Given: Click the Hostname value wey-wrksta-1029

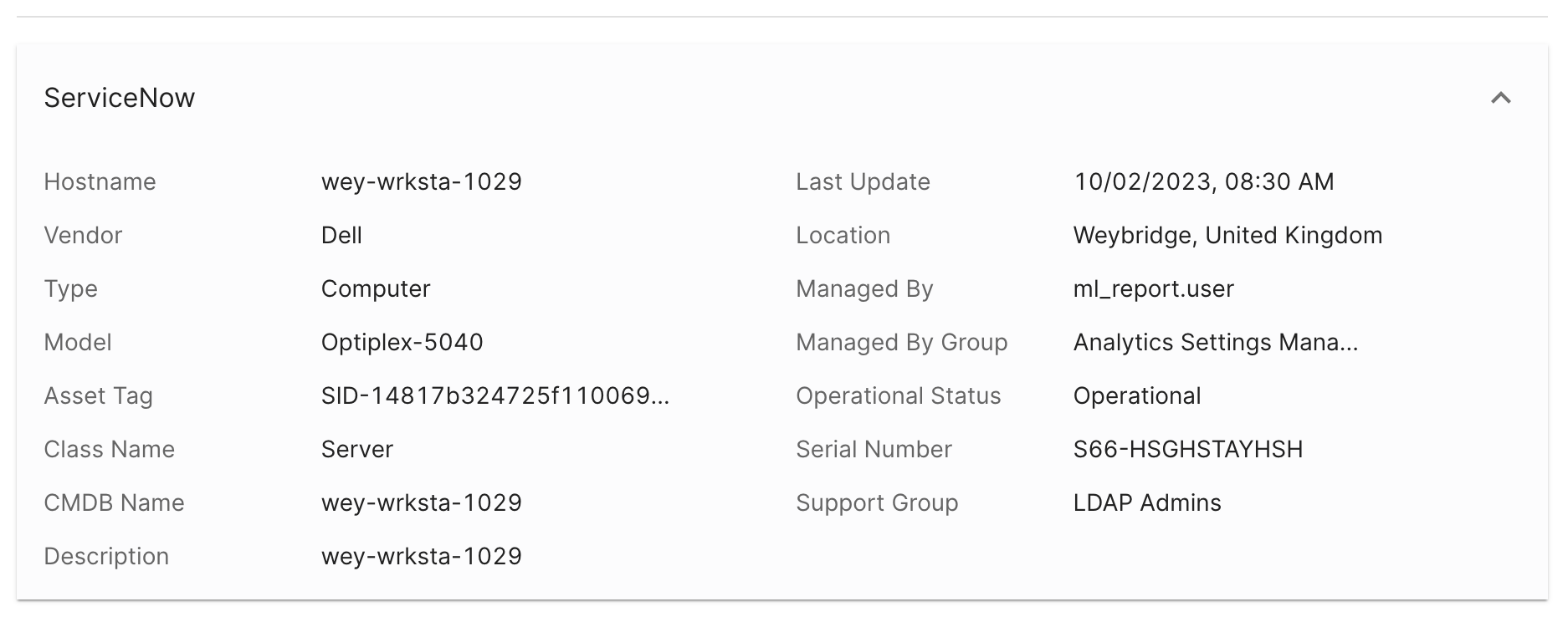Looking at the screenshot, I should pyautogui.click(x=421, y=182).
